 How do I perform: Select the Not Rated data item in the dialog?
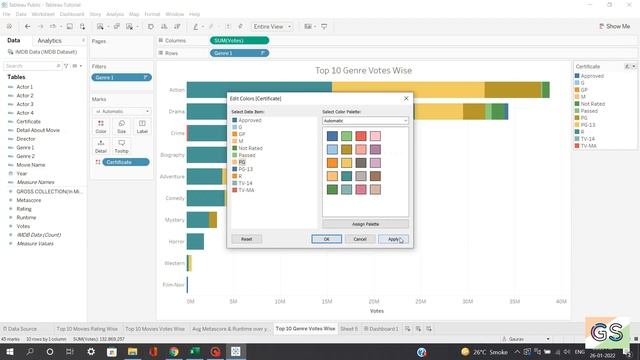(250, 148)
